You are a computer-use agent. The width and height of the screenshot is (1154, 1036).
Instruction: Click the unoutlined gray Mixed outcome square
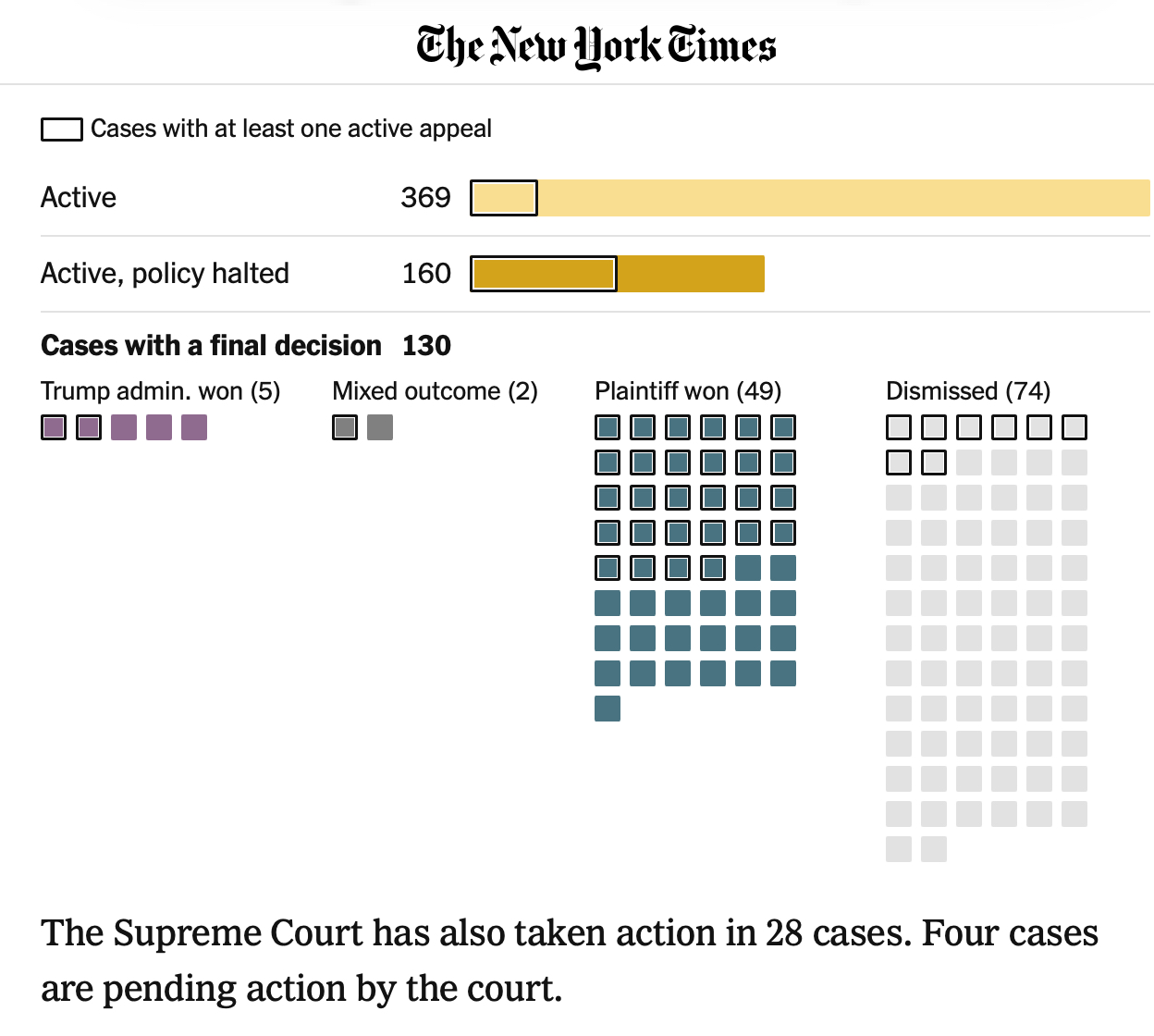pos(380,427)
